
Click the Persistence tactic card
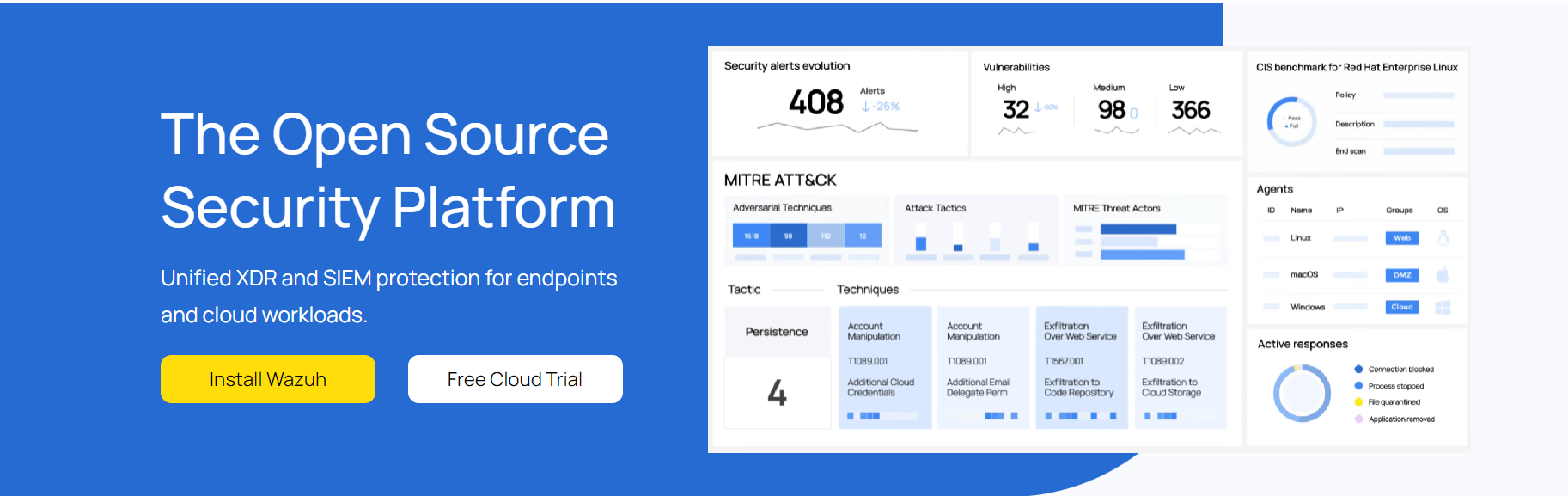point(777,367)
